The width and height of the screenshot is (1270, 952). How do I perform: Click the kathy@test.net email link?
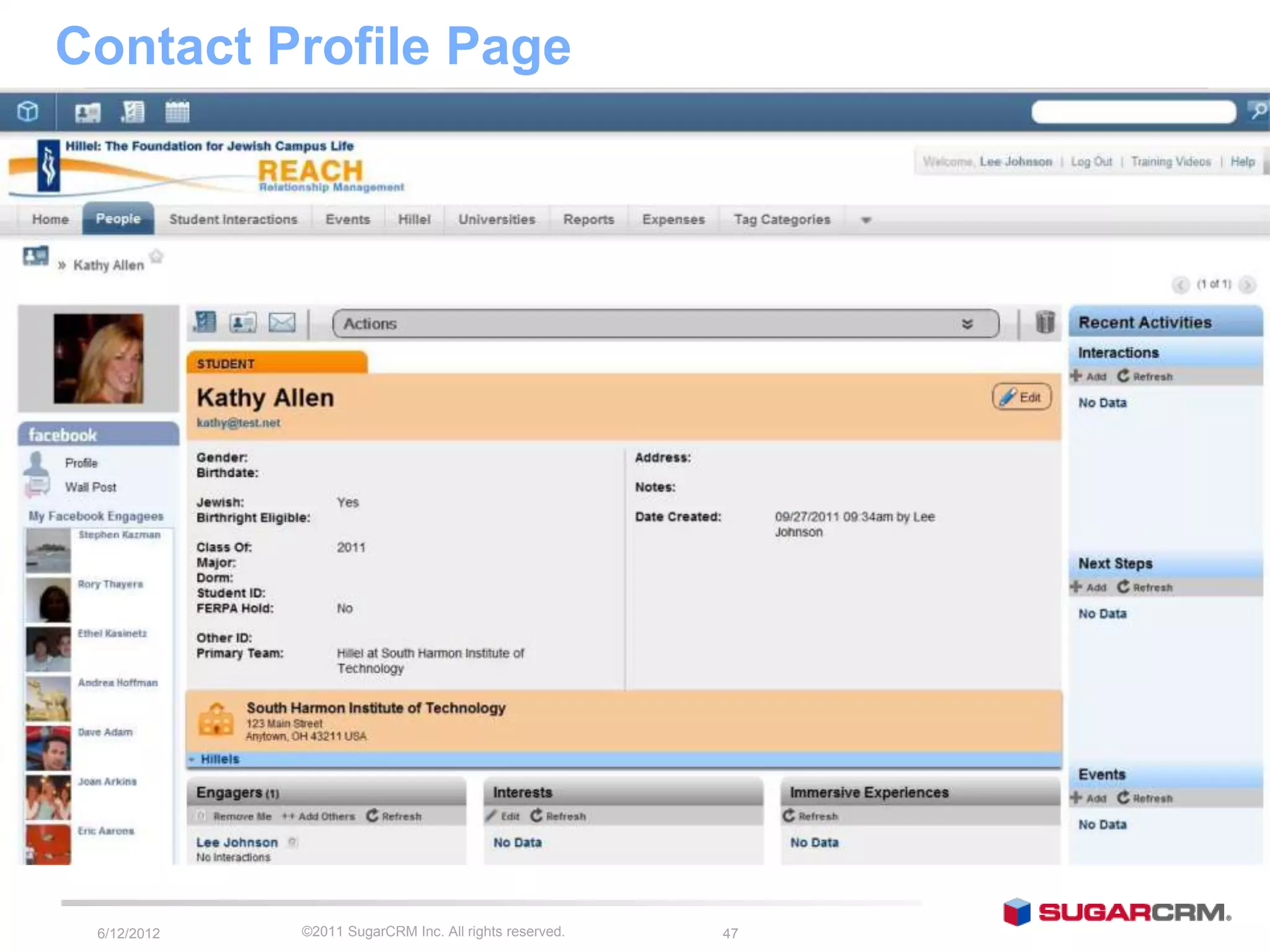(238, 423)
